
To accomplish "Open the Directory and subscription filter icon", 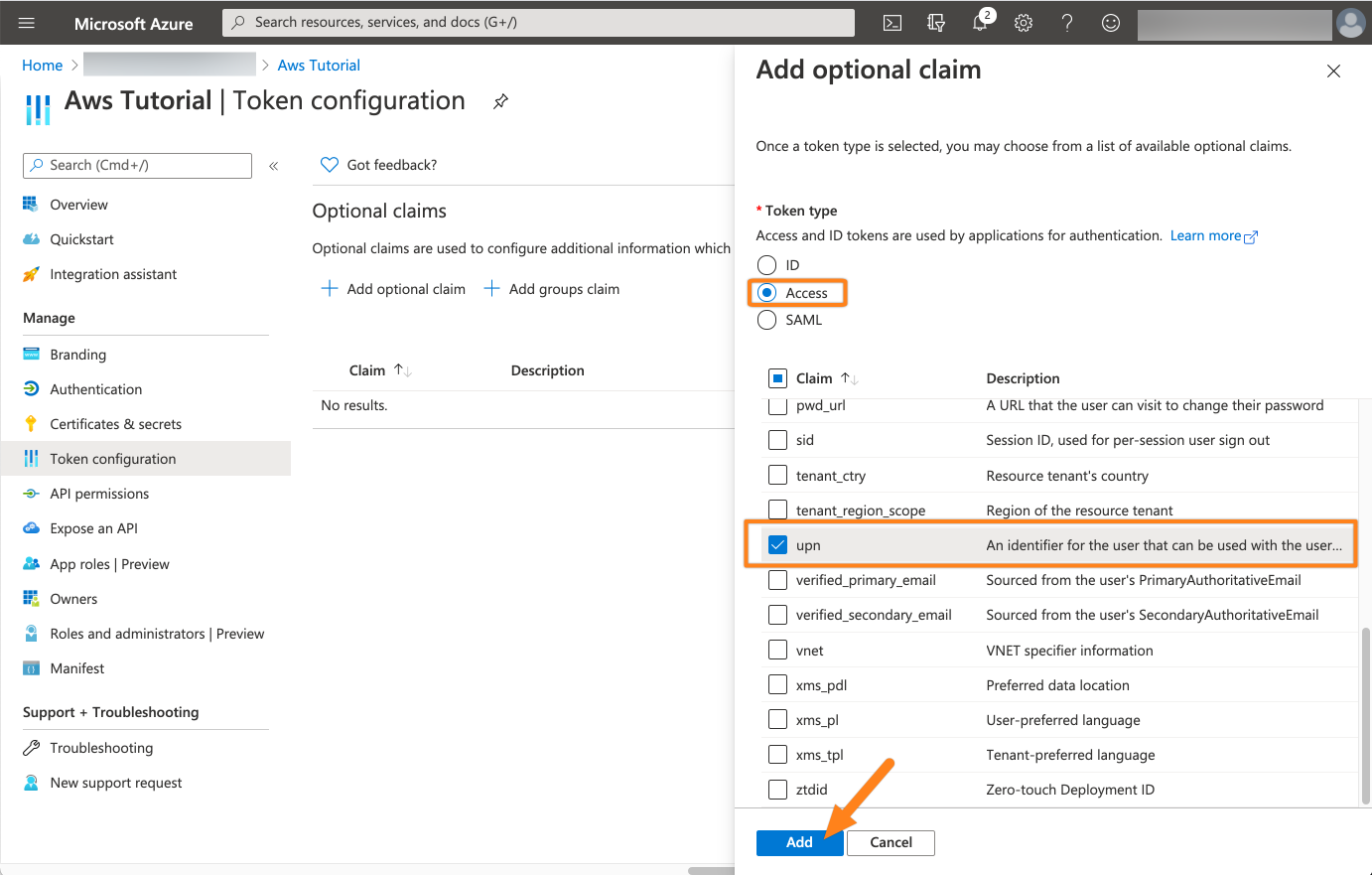I will (x=936, y=23).
